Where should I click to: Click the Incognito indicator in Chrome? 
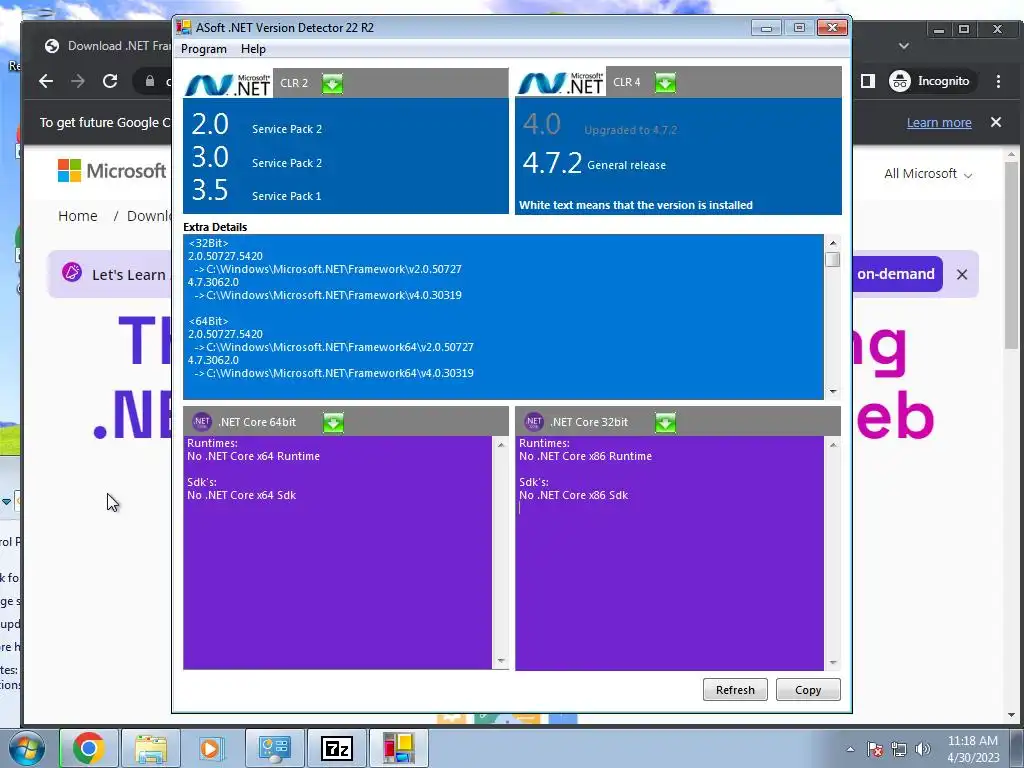[x=929, y=81]
